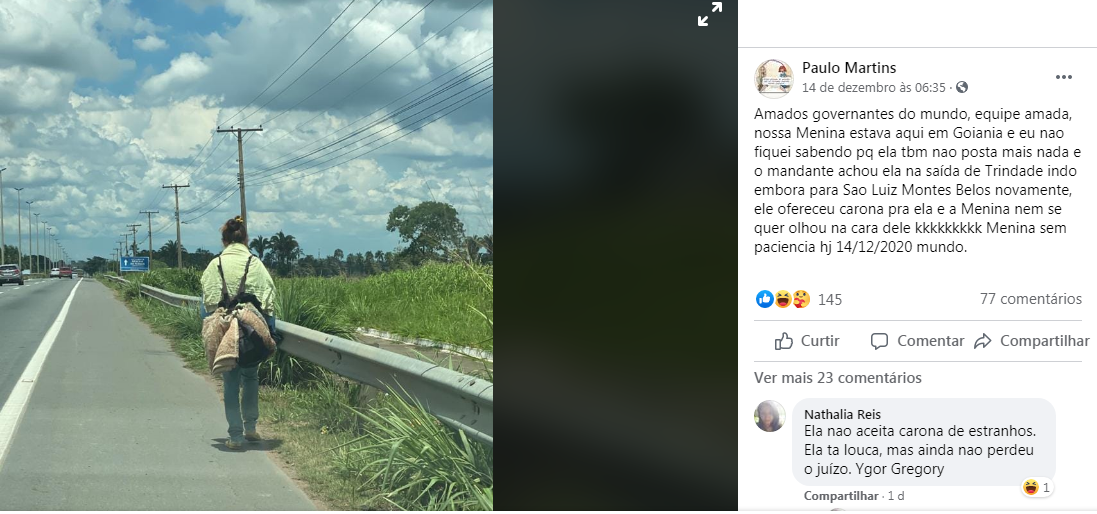Open Nathalia Reis profile avatar
Viewport: 1097px width, 514px height.
point(770,416)
